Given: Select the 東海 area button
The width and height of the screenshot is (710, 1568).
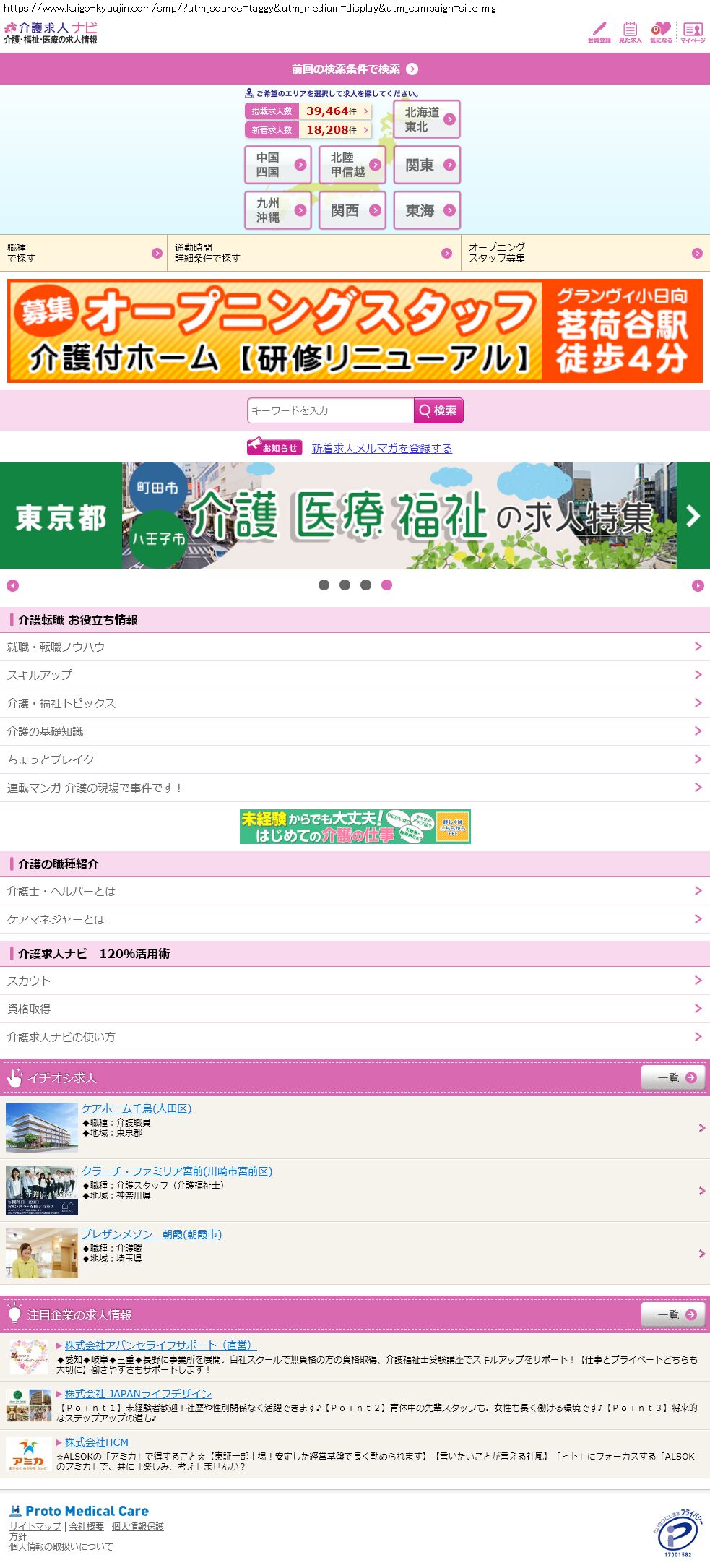Looking at the screenshot, I should [x=427, y=210].
